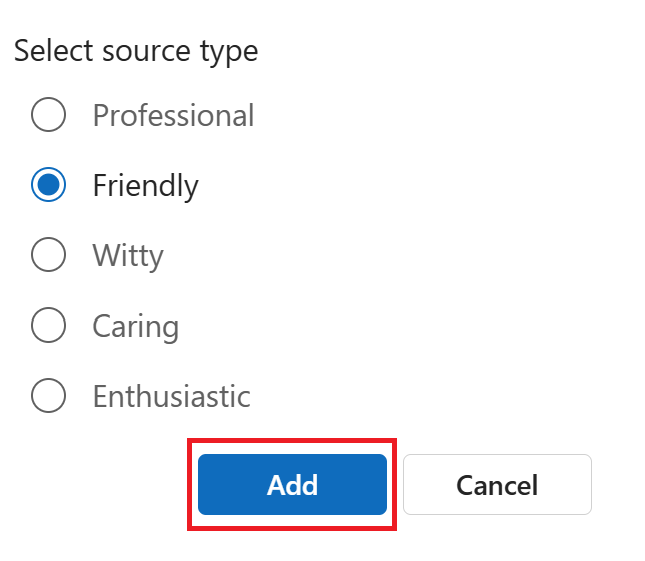Click the Witty option label text
The image size is (645, 561).
click(128, 255)
